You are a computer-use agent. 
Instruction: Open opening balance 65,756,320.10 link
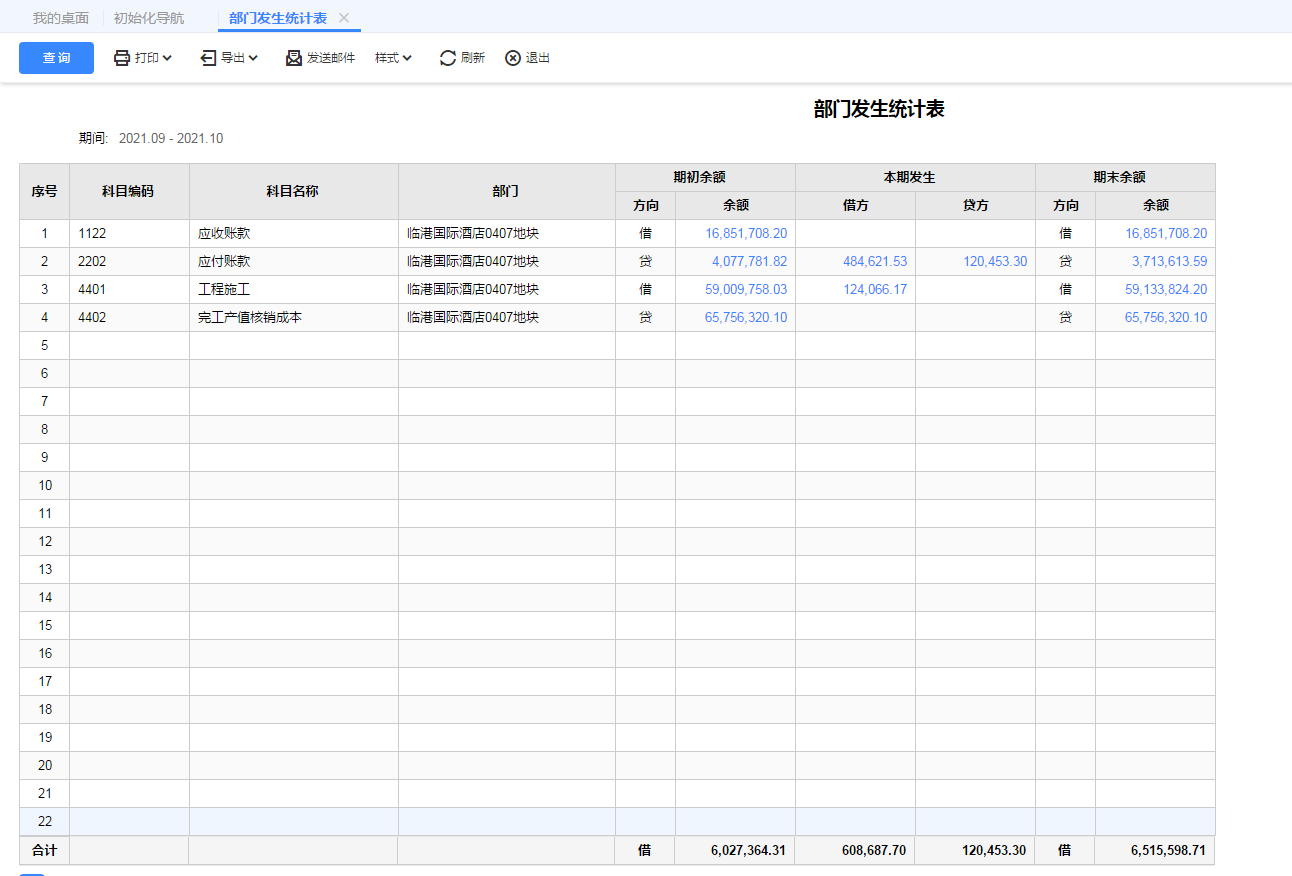click(x=746, y=317)
